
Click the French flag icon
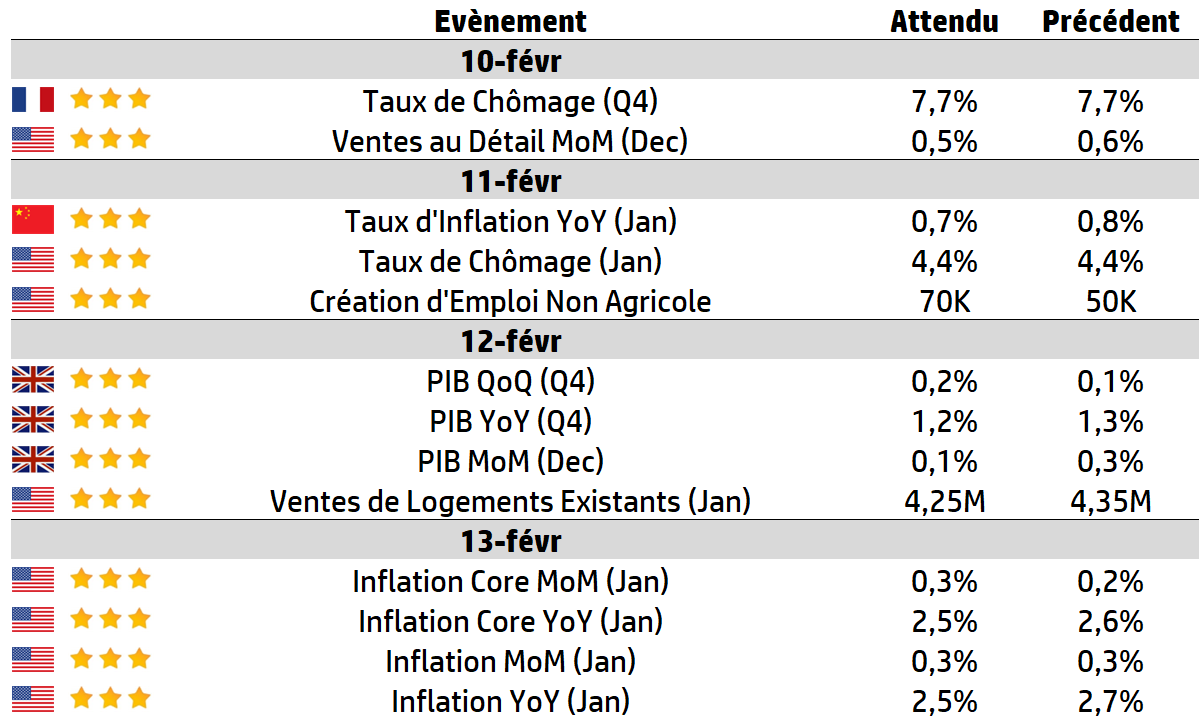tap(33, 100)
